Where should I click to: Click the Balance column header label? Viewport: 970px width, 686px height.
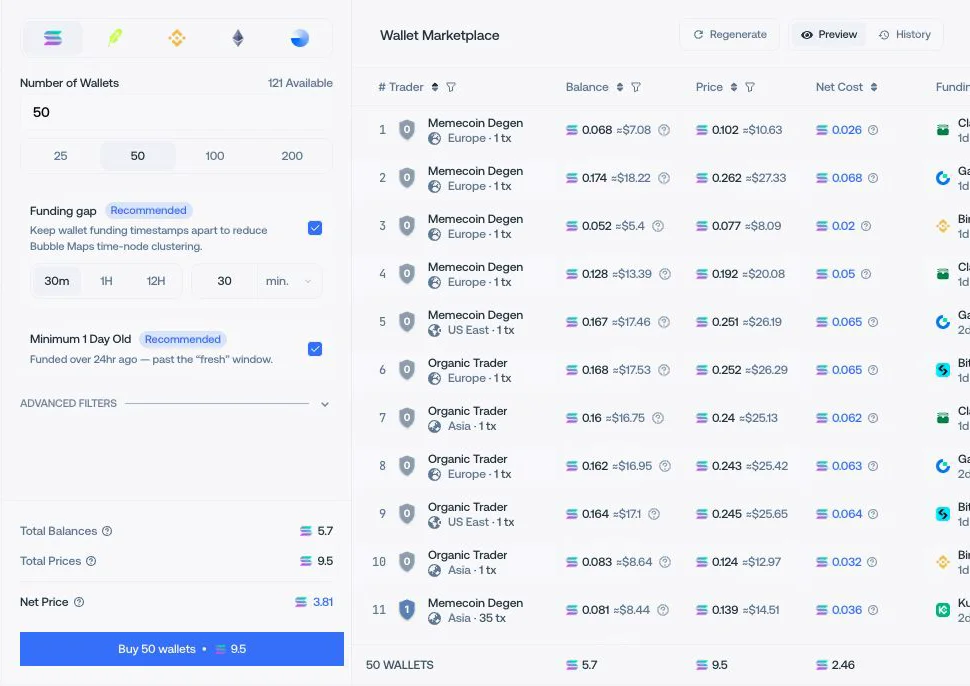[x=587, y=87]
